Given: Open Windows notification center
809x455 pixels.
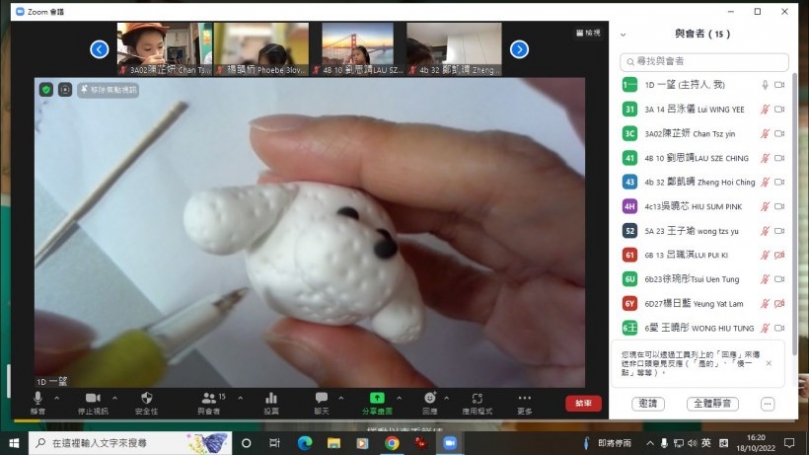Looking at the screenshot, I should 789,443.
